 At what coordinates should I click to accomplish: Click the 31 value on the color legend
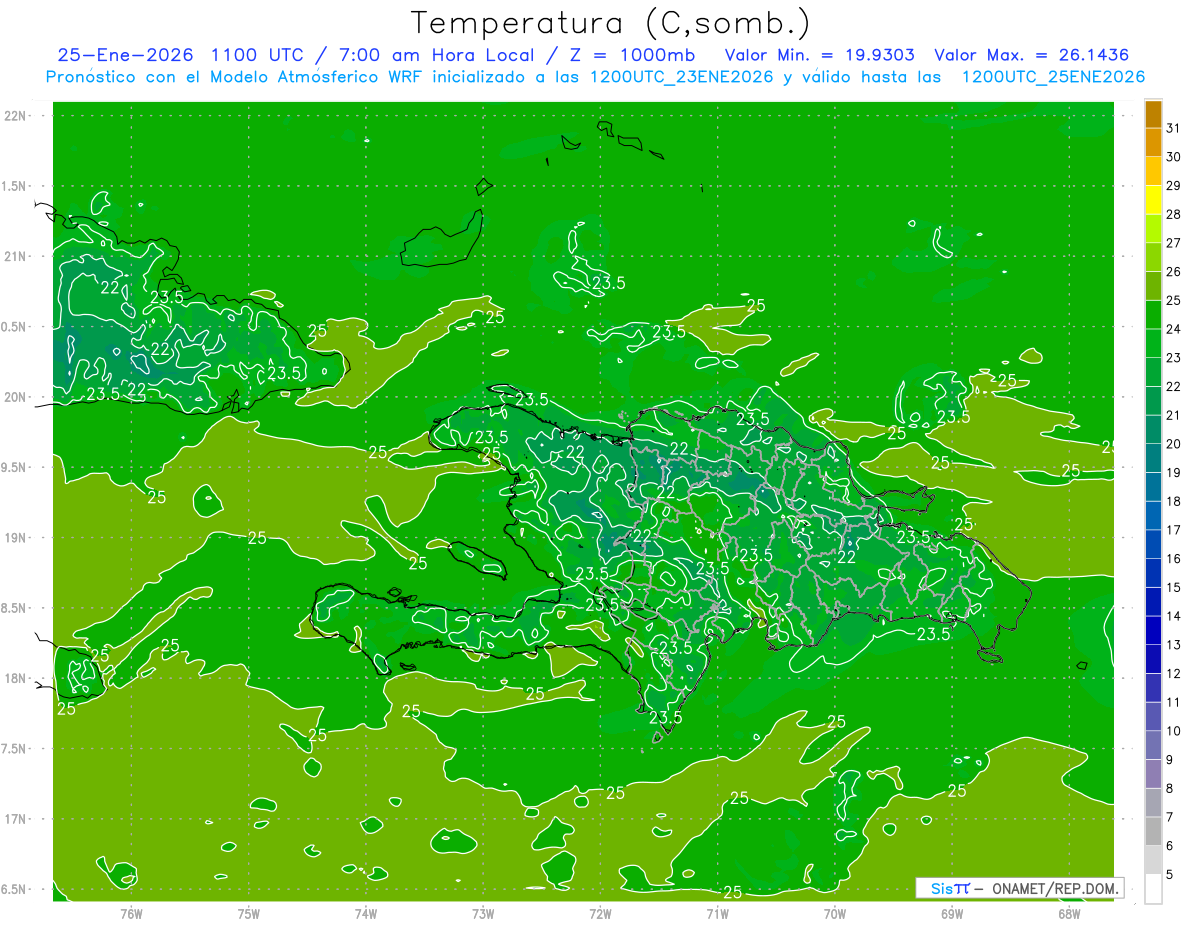(1174, 128)
